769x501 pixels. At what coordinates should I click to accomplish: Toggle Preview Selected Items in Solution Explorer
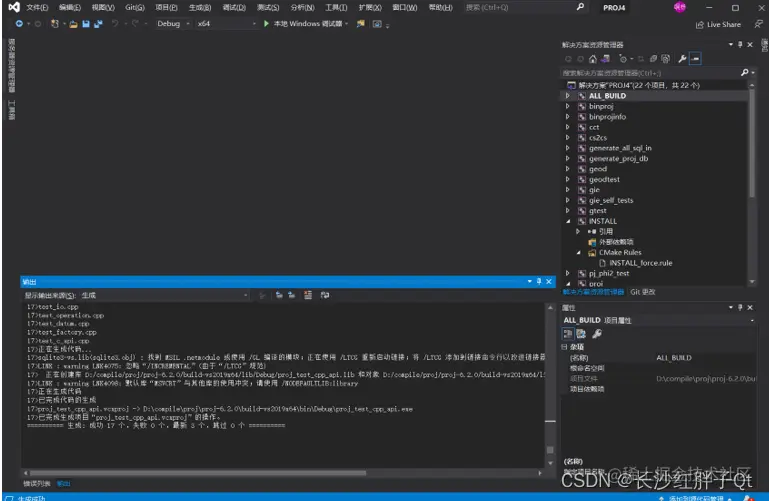pyautogui.click(x=695, y=59)
